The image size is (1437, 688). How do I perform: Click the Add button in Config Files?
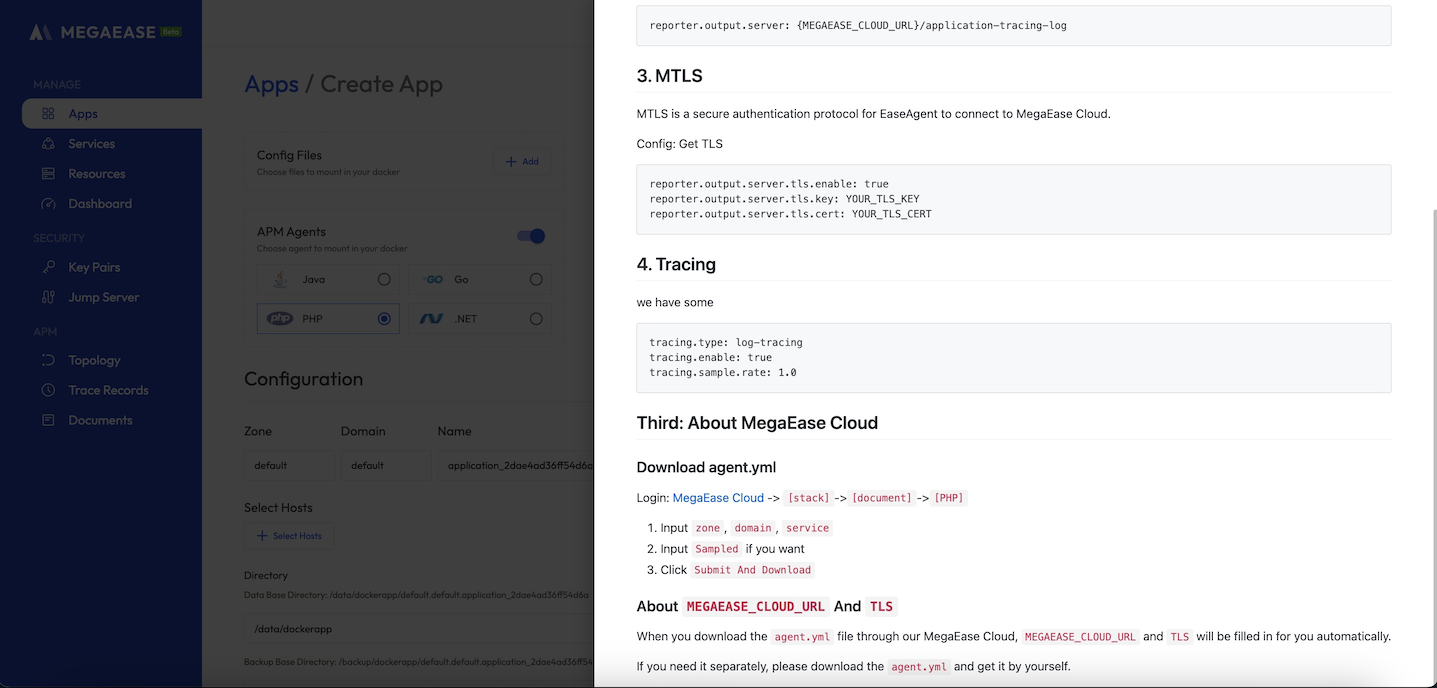pos(522,161)
